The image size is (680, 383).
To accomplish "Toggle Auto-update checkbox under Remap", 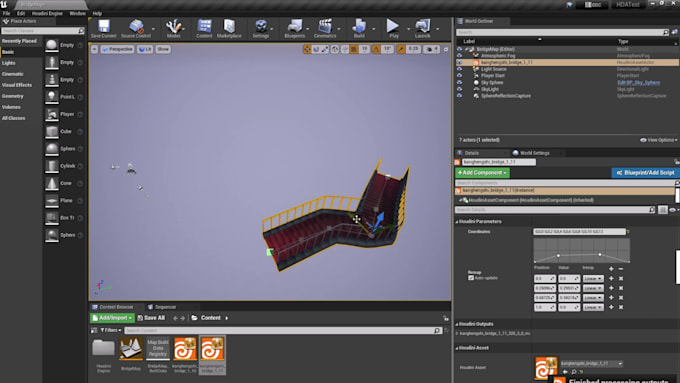I will [471, 278].
